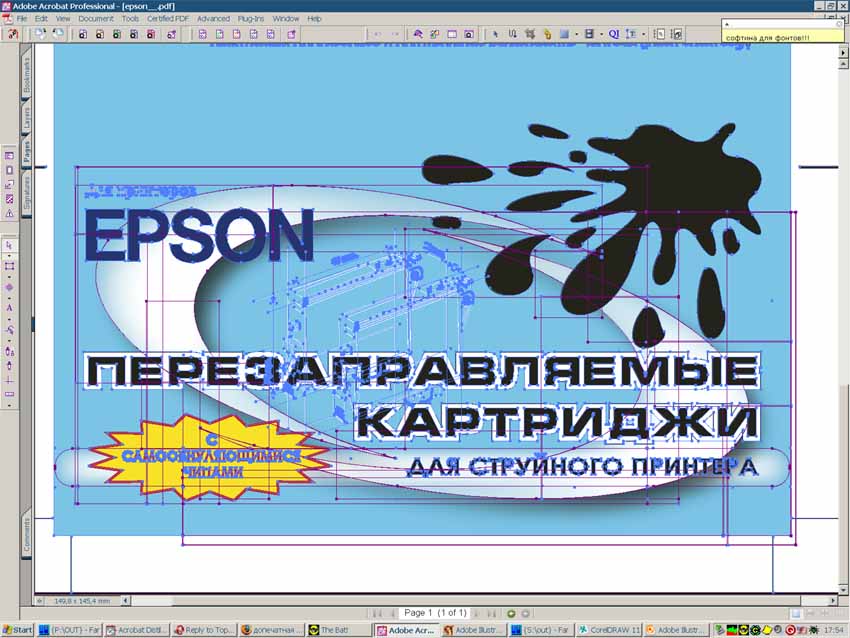Select the arrow pointer tool in top toolbar

(x=495, y=34)
